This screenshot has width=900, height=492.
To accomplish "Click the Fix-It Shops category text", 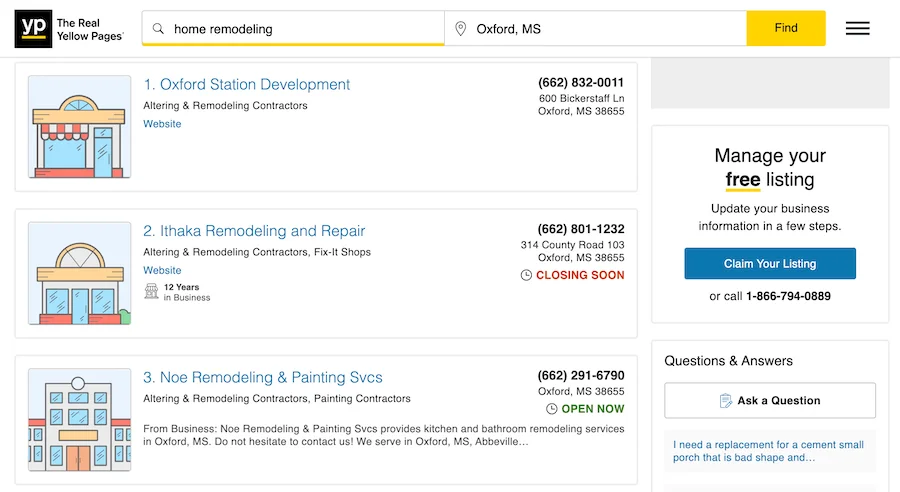I will click(x=342, y=252).
